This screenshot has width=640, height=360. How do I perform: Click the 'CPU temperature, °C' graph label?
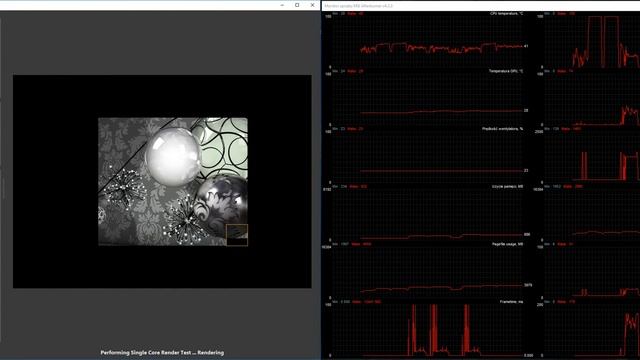(506, 13)
